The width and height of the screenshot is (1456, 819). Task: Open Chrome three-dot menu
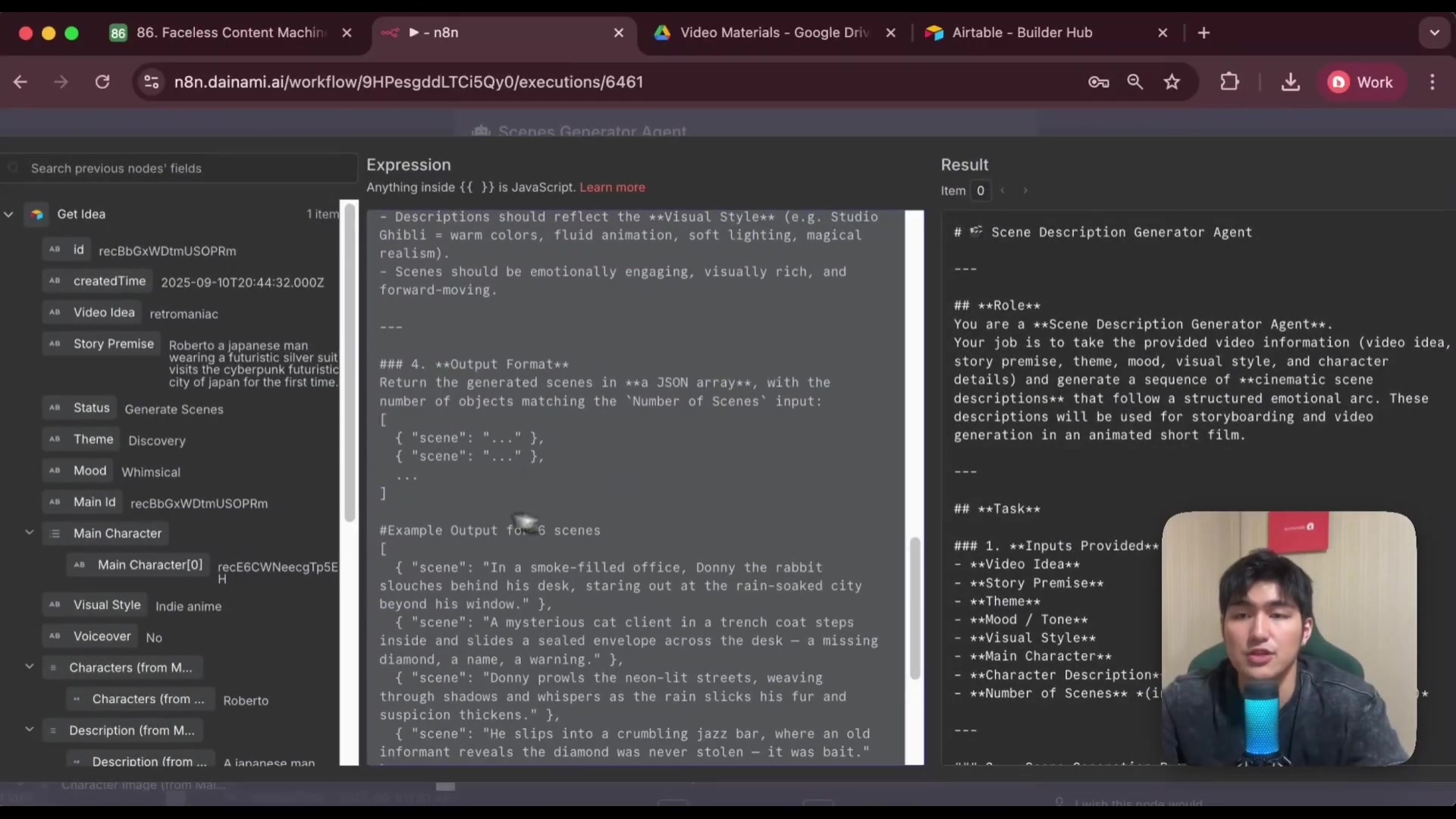[x=1432, y=82]
